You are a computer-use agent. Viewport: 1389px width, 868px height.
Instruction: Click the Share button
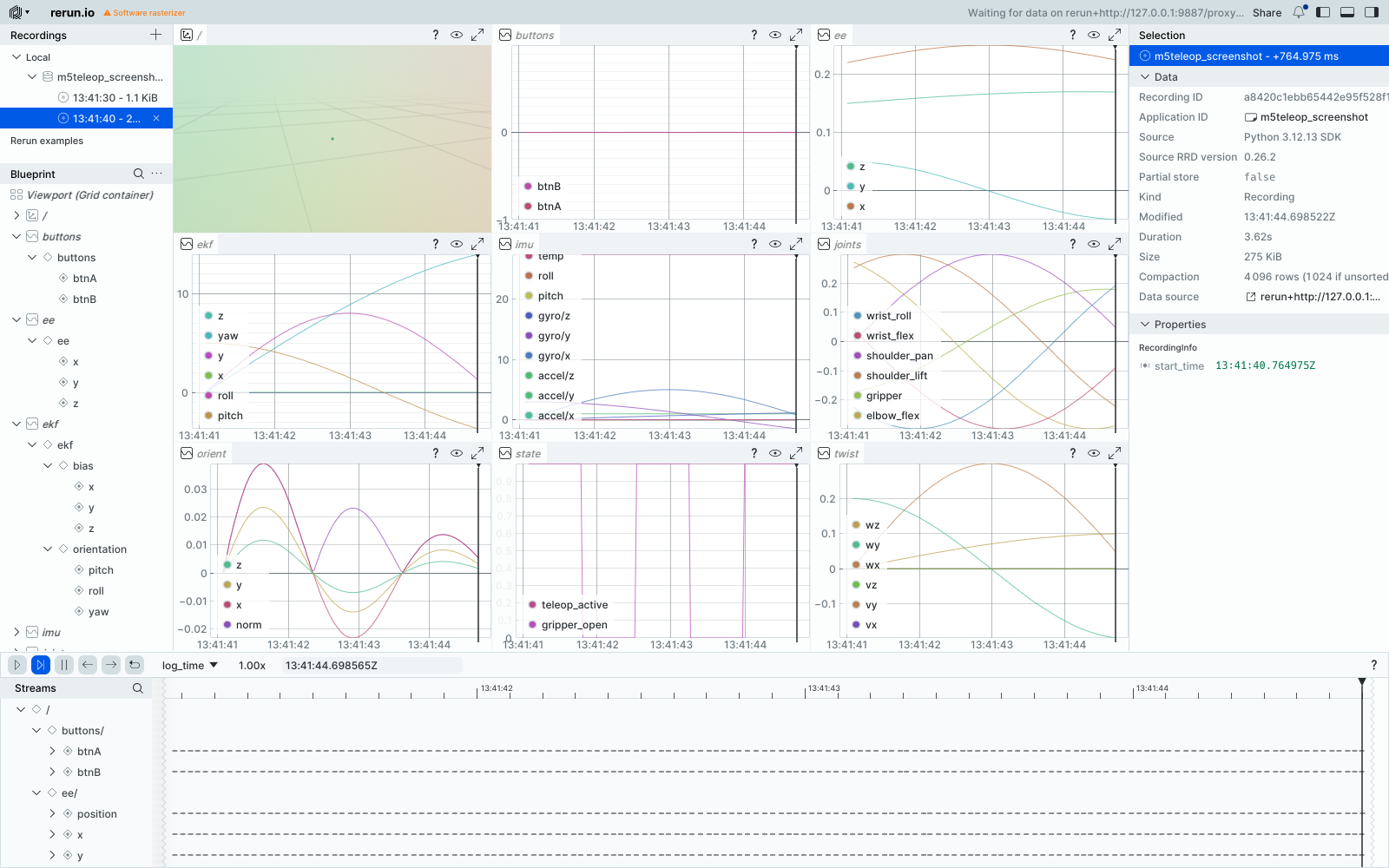point(1267,12)
